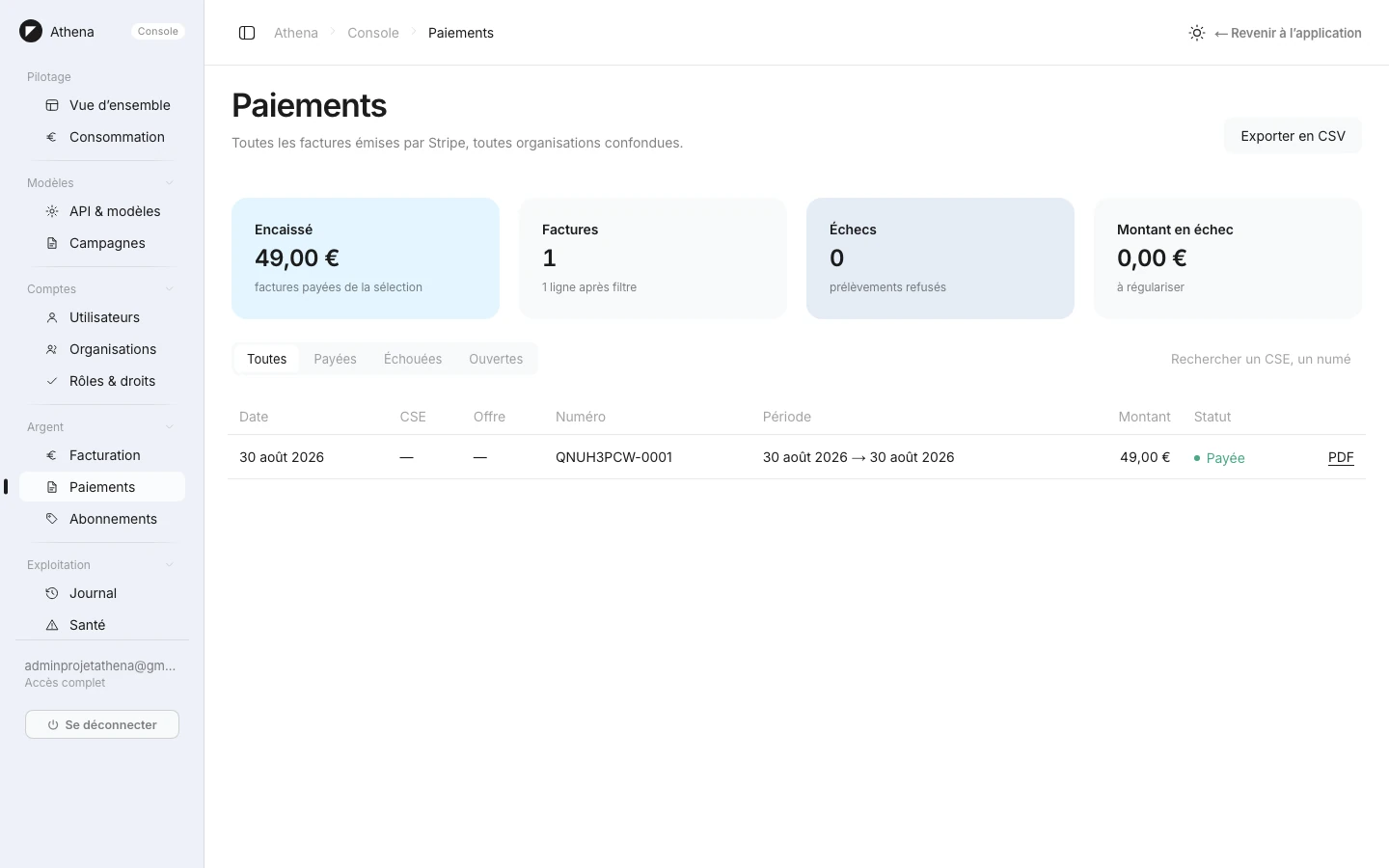
Task: Click the Montant column header
Action: point(1144,417)
